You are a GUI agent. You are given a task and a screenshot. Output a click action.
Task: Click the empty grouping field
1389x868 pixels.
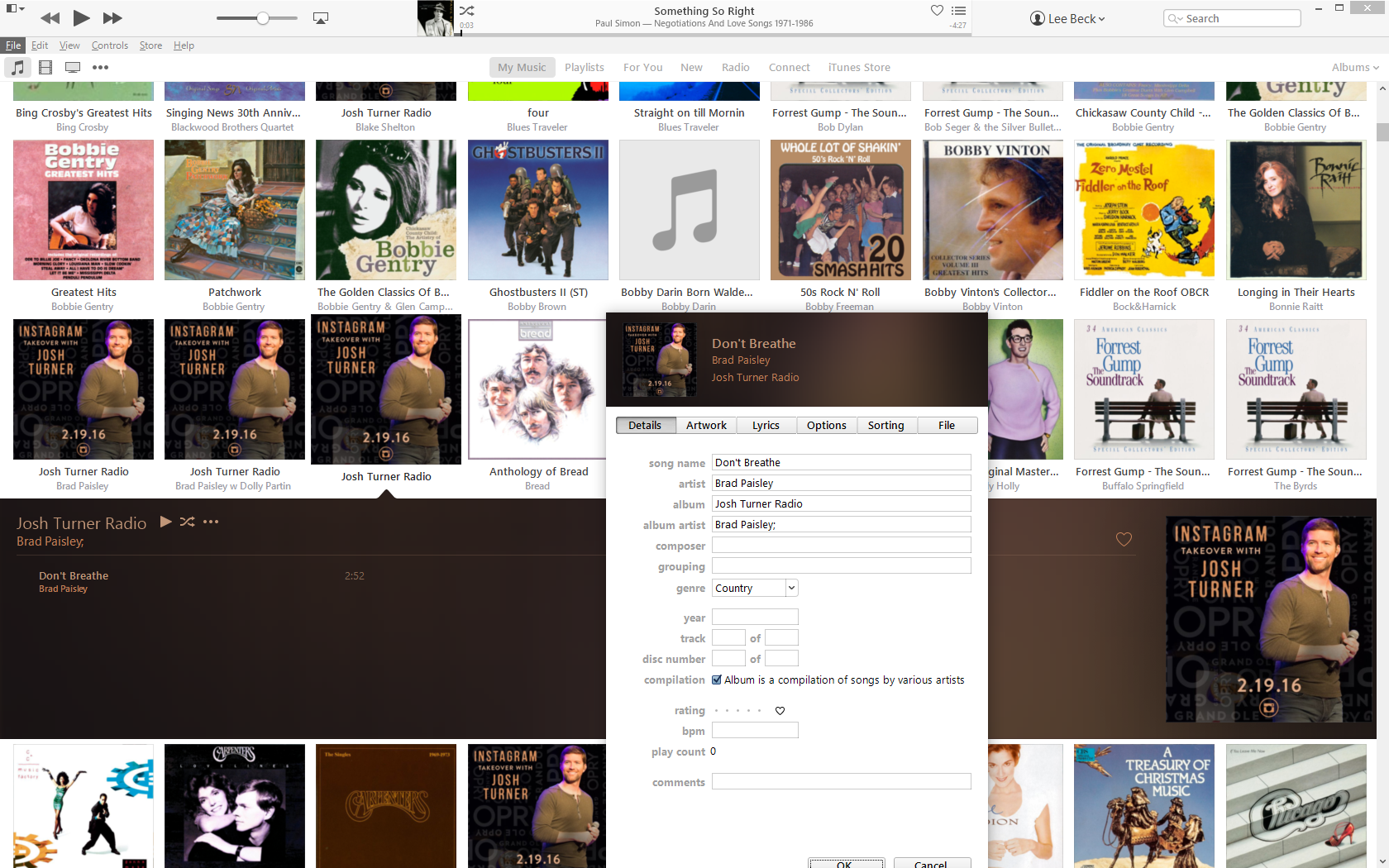click(x=842, y=565)
